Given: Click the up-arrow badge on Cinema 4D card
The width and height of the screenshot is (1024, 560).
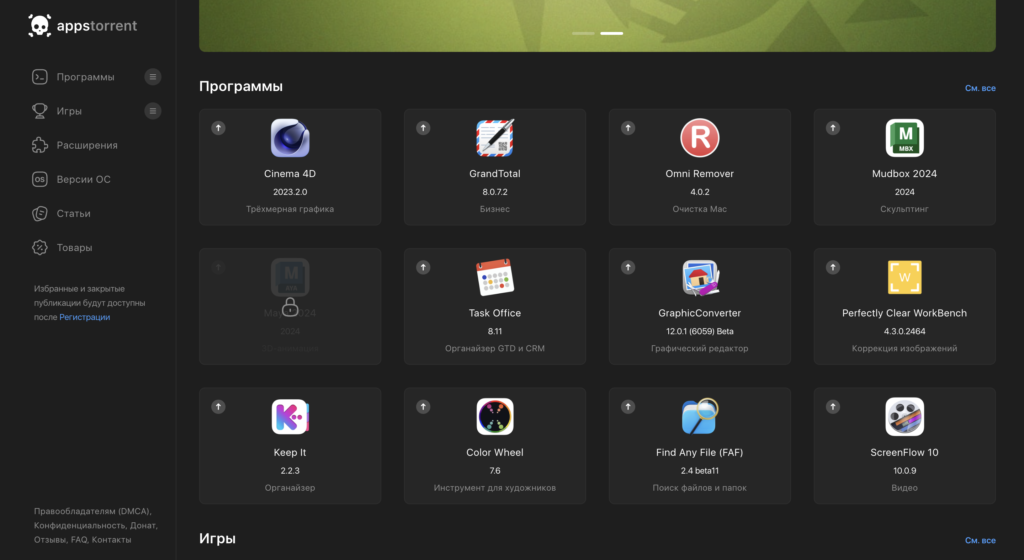Looking at the screenshot, I should click(x=218, y=128).
